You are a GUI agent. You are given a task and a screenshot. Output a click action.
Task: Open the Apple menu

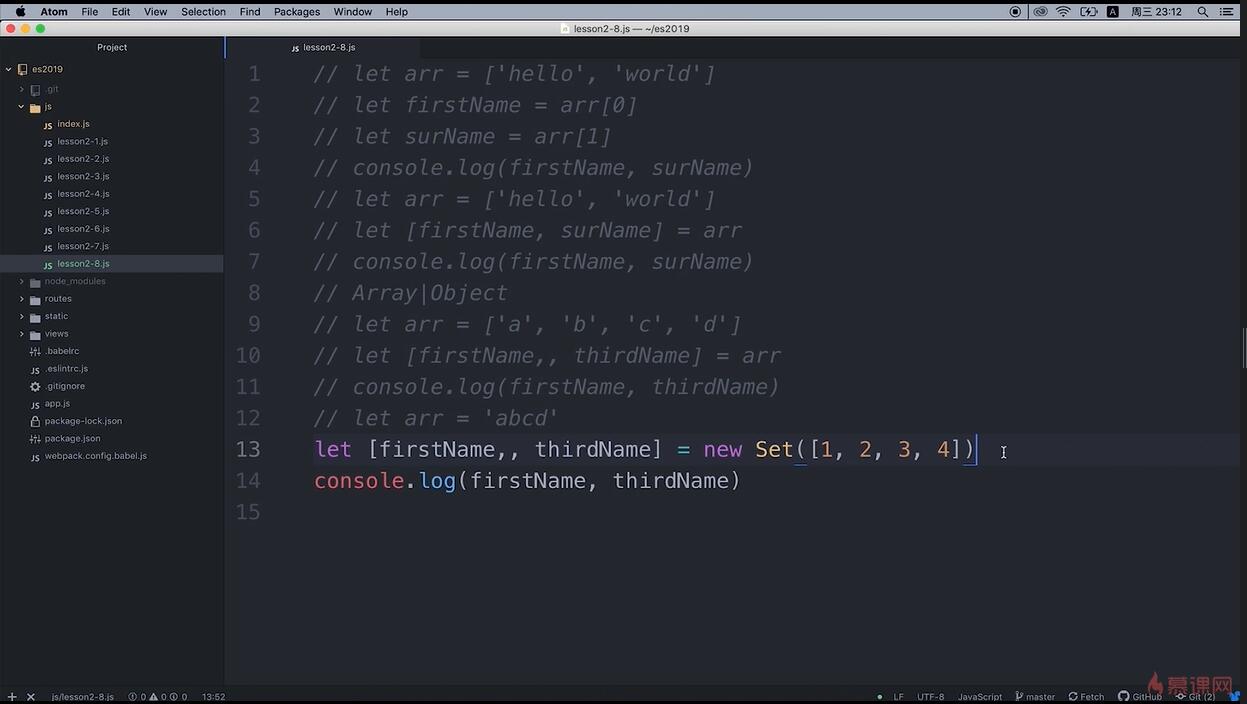(x=20, y=11)
